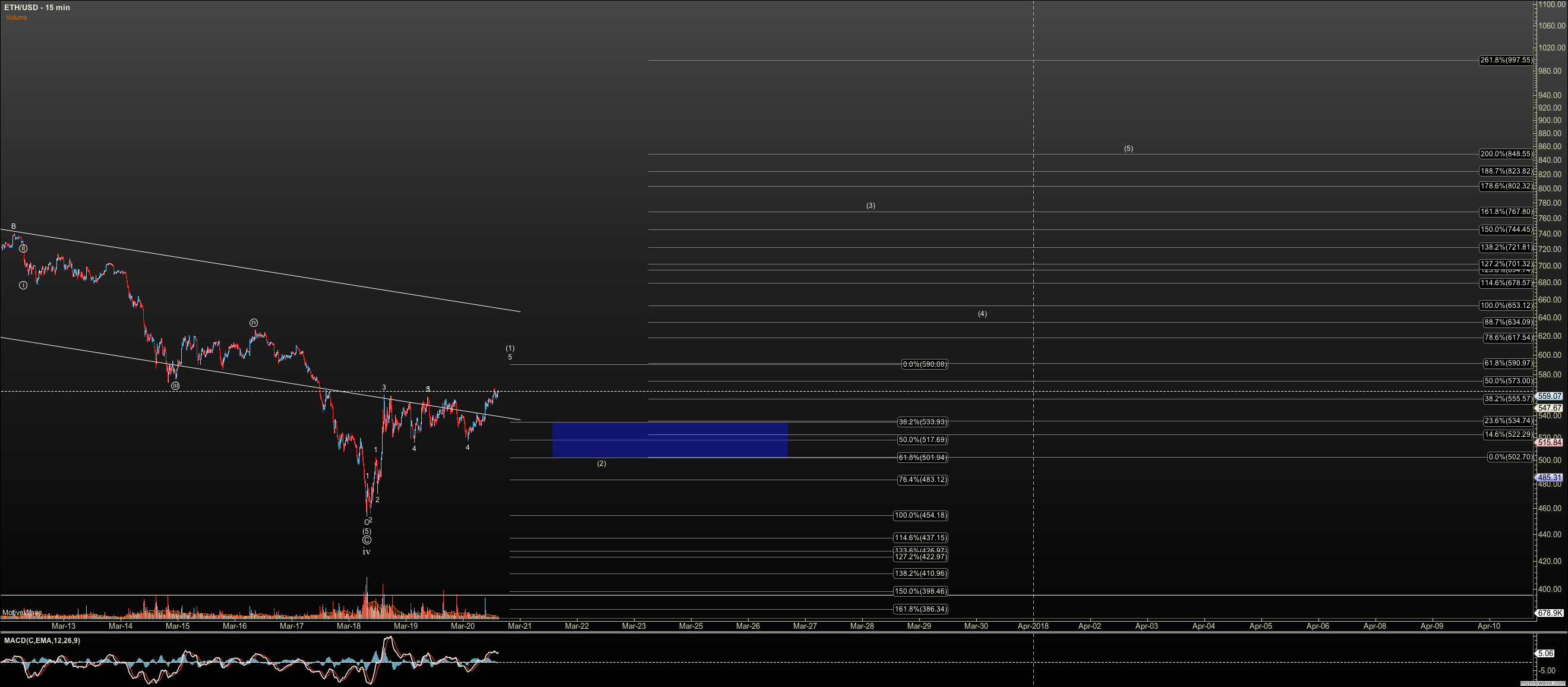Click the 261.8%(997.55) Fibonacci extension label
Viewport: 1568px width, 687px height.
(1506, 60)
